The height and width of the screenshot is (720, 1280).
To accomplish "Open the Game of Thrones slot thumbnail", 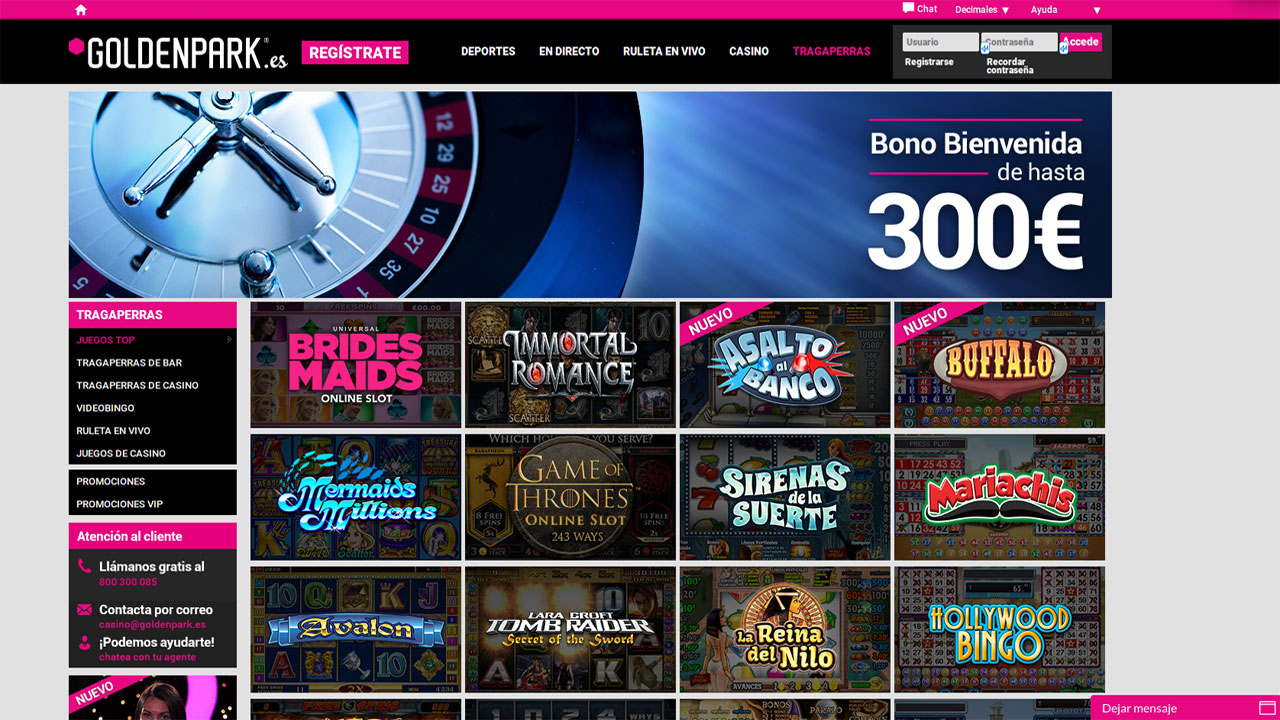I will point(570,497).
